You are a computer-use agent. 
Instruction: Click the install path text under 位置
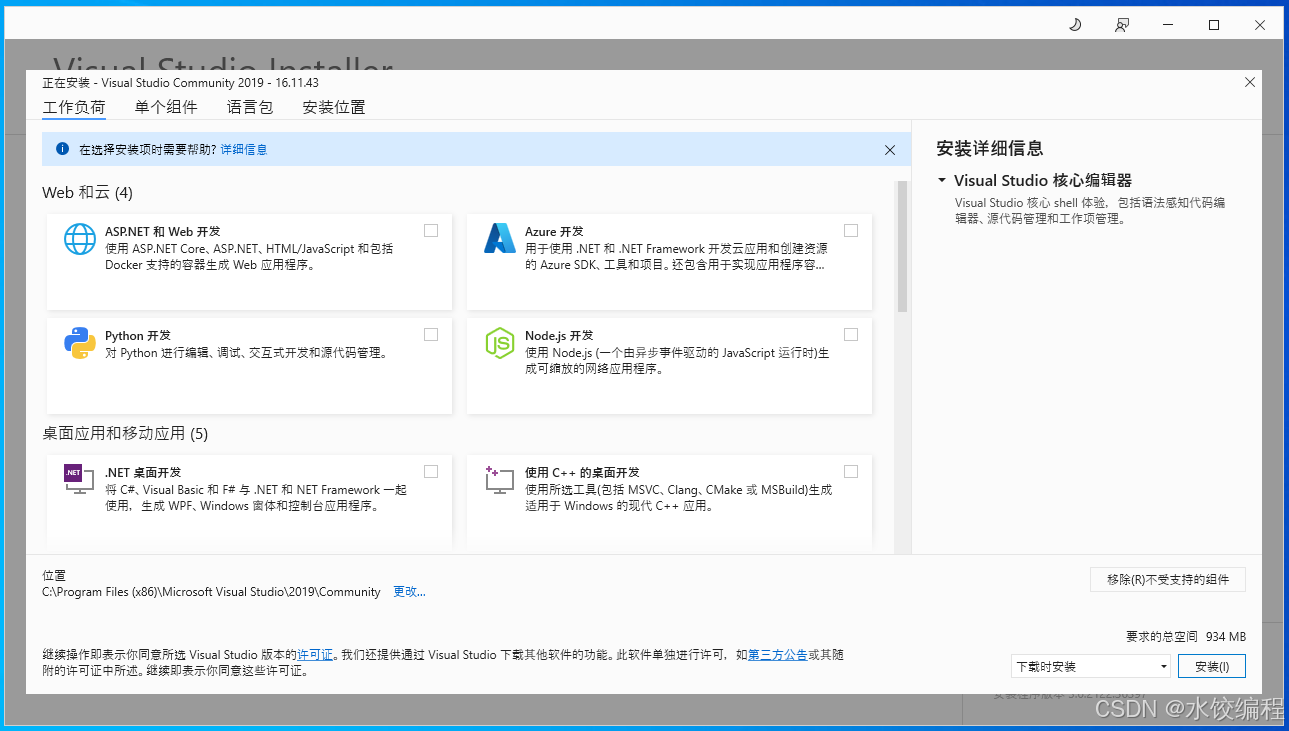(211, 592)
